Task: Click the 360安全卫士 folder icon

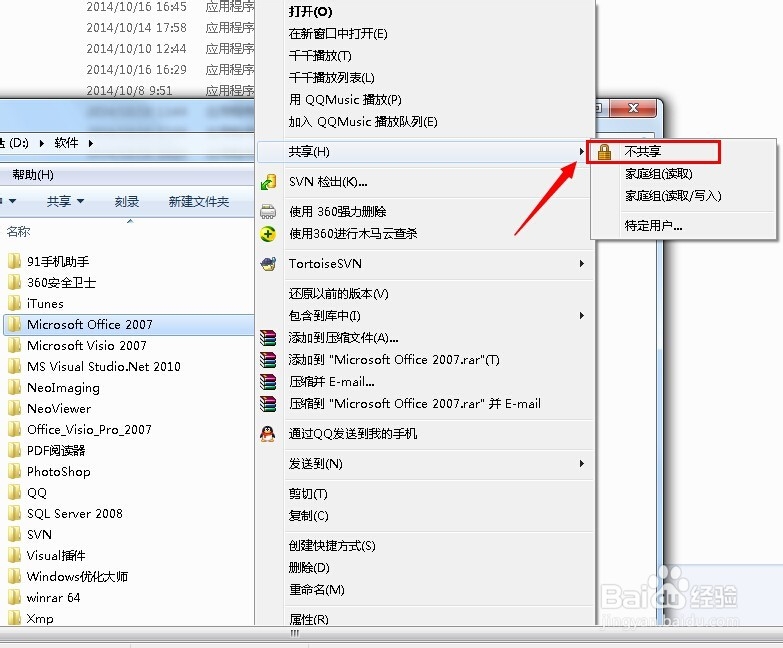Action: 14,282
